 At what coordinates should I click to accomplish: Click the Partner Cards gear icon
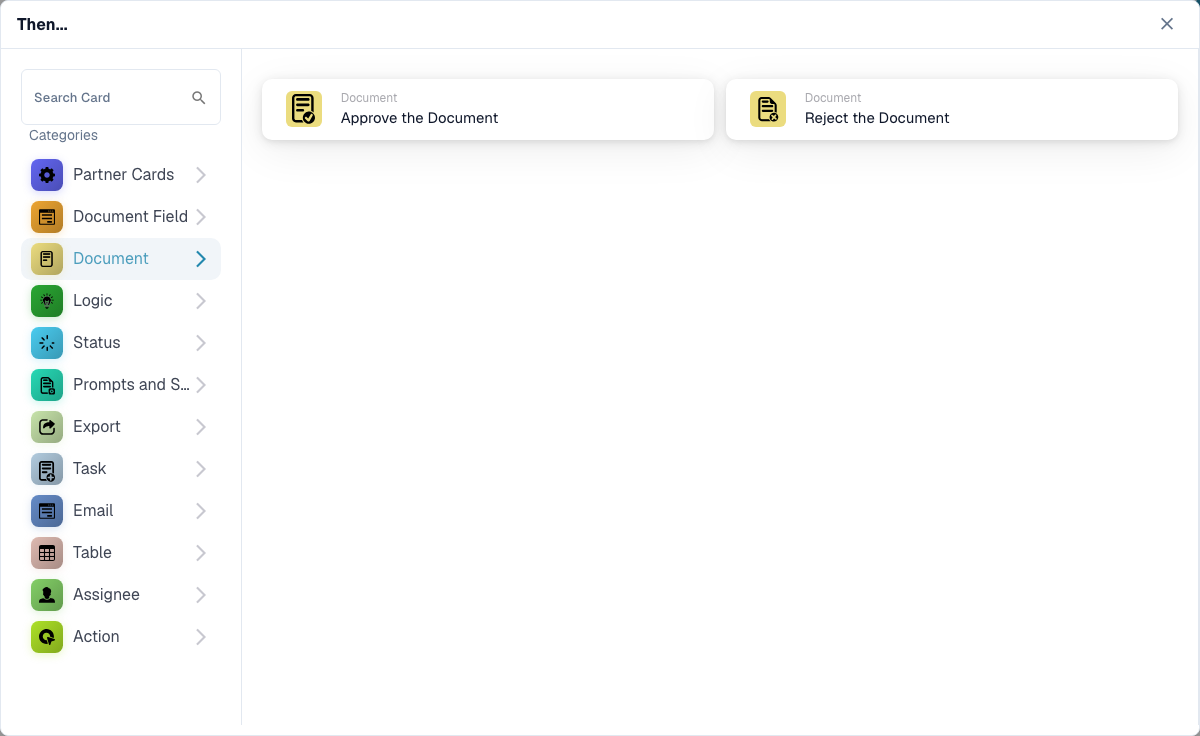(x=47, y=175)
